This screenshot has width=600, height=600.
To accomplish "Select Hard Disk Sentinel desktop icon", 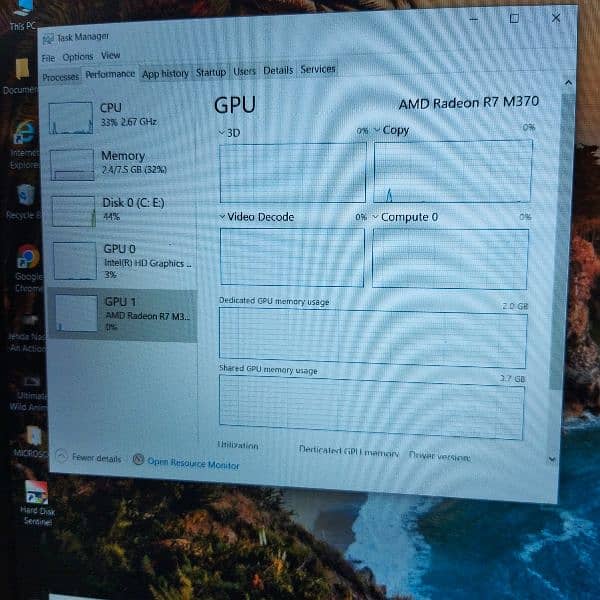I will pos(37,504).
